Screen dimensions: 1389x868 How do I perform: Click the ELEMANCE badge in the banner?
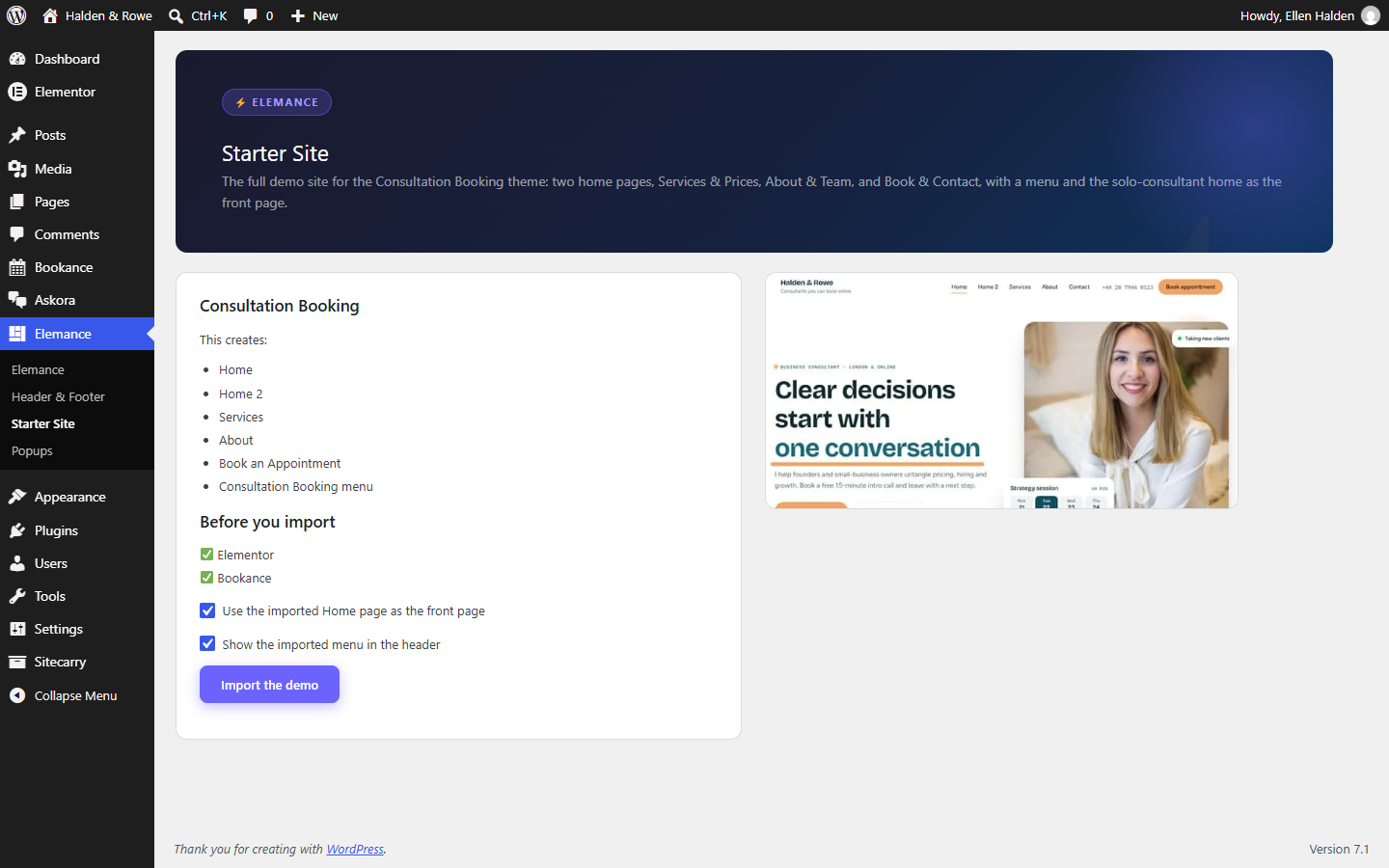point(277,102)
